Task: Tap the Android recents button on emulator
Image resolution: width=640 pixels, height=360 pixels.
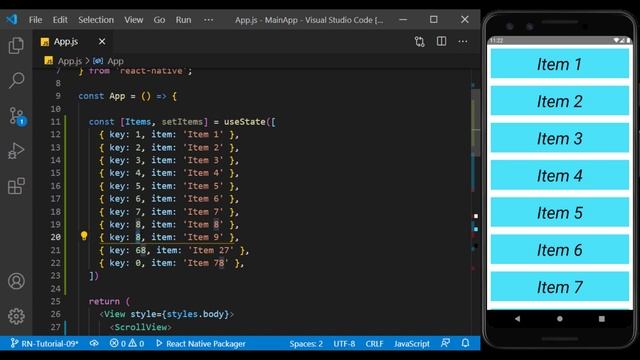Action: point(602,318)
